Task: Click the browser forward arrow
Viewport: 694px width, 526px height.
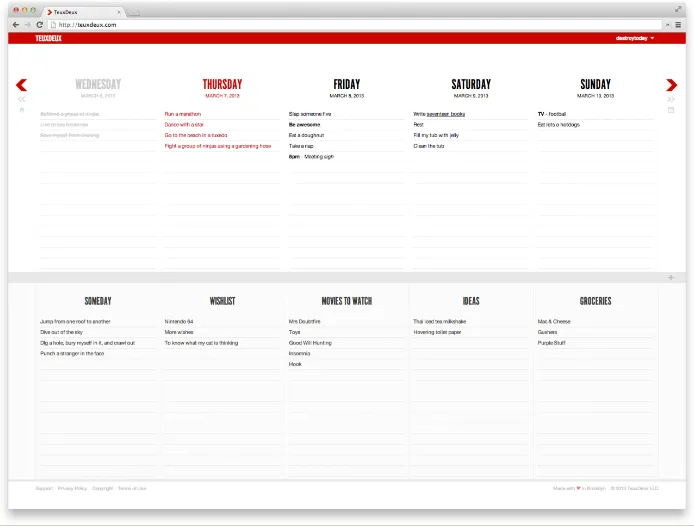Action: 27,25
